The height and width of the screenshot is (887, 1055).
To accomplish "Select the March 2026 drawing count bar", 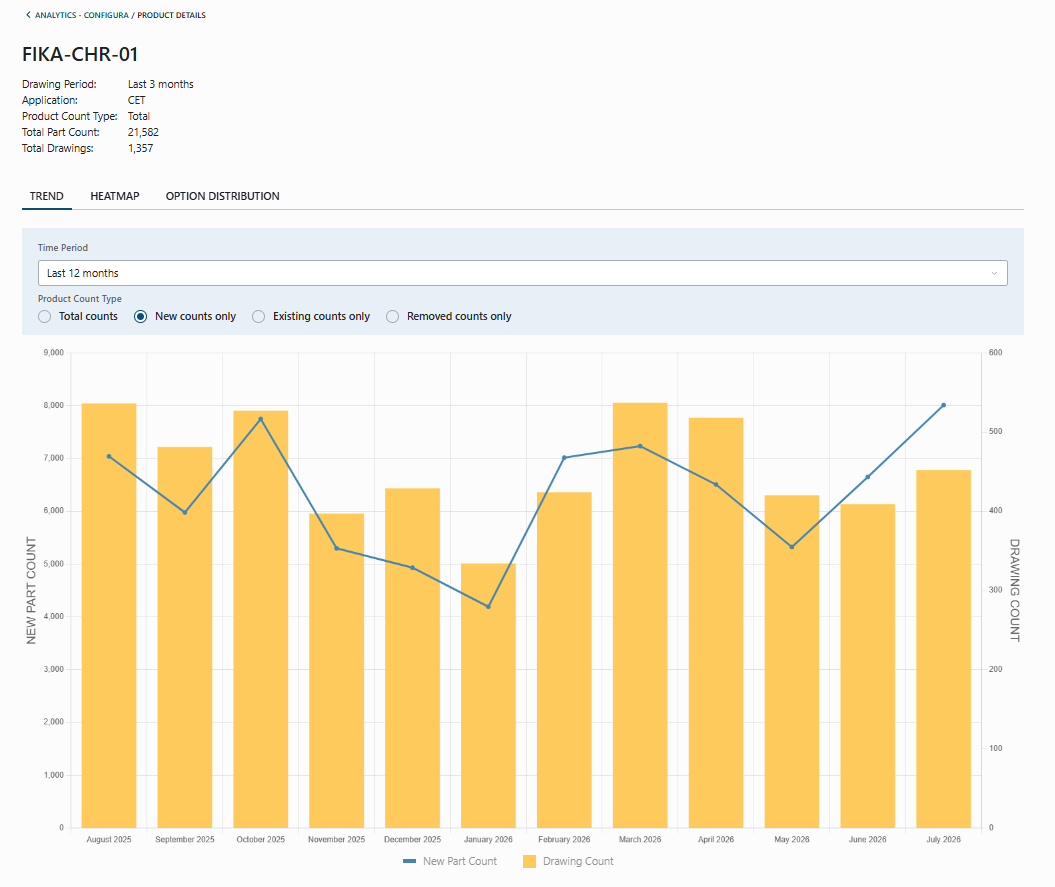I will 640,615.
